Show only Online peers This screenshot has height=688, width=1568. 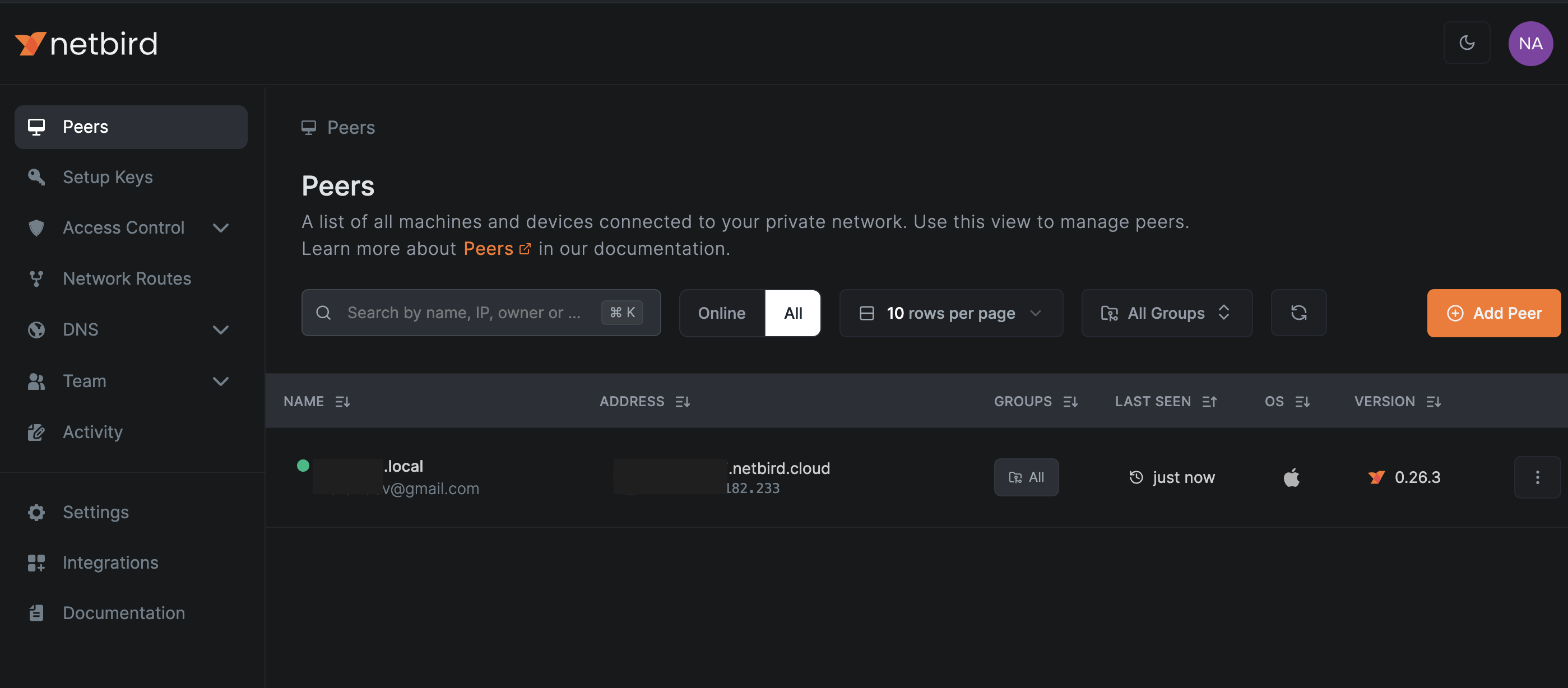pos(721,313)
